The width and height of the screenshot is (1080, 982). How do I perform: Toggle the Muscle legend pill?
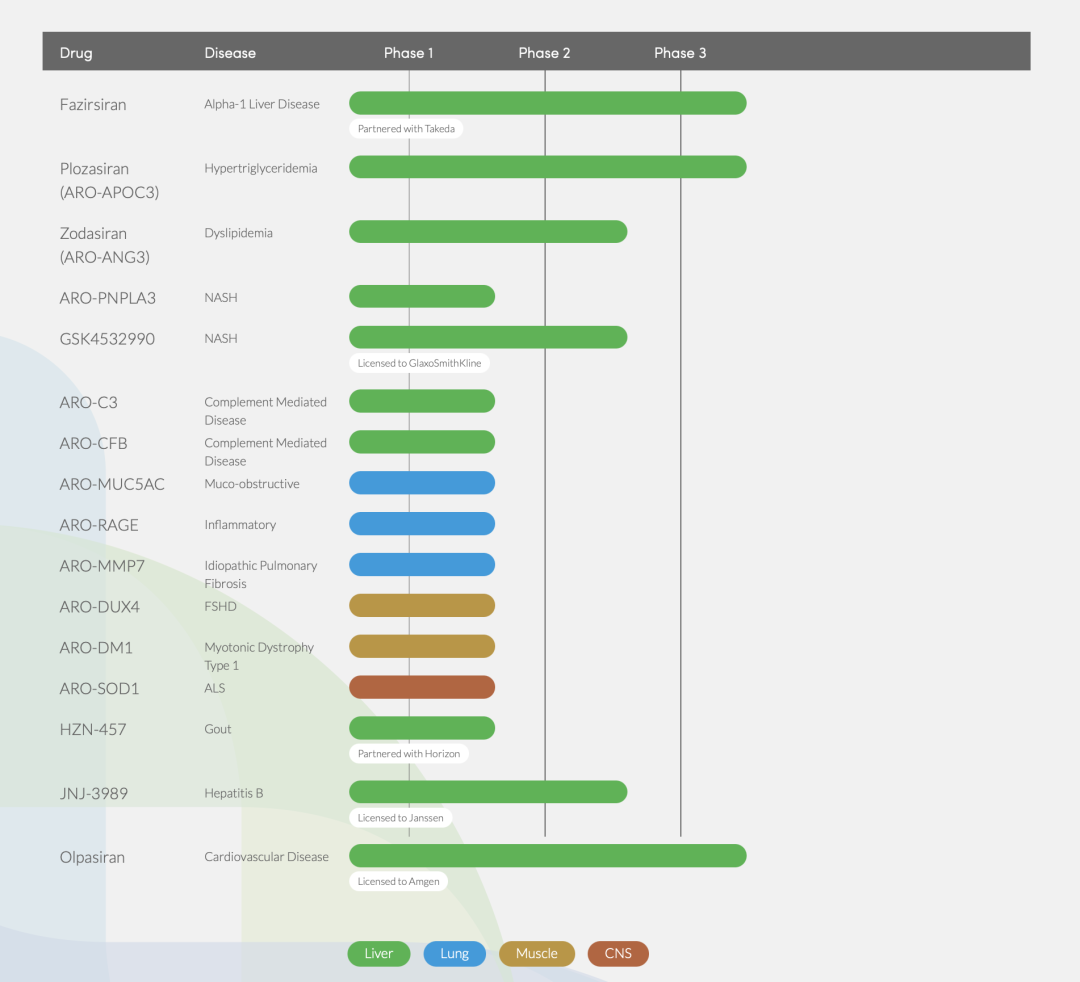tap(536, 954)
